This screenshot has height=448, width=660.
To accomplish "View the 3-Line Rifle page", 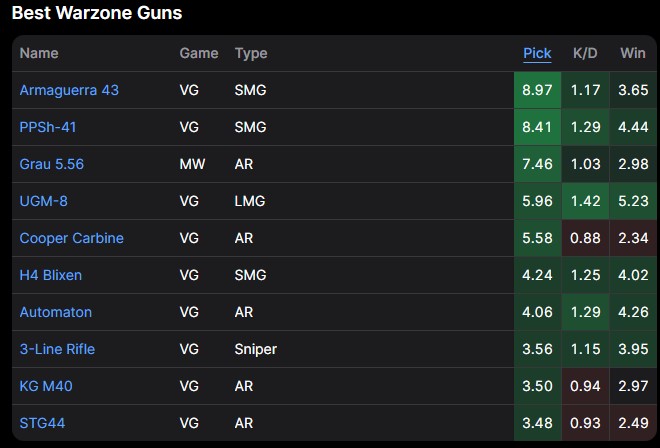I will click(x=57, y=349).
